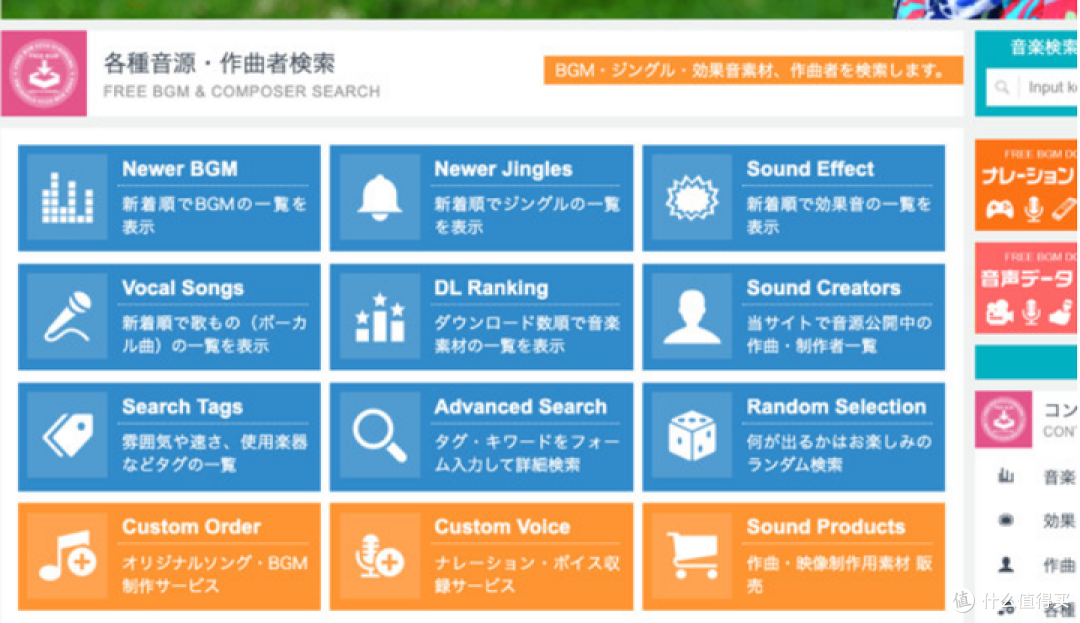1080x623 pixels.
Task: Click the sidebar burst icon next to 効果
Action: coord(1006,520)
